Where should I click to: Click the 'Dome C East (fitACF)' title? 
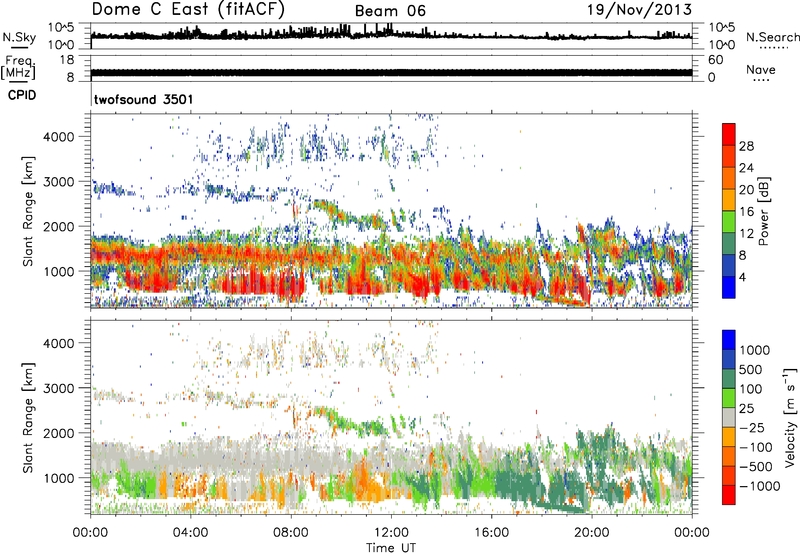point(188,9)
